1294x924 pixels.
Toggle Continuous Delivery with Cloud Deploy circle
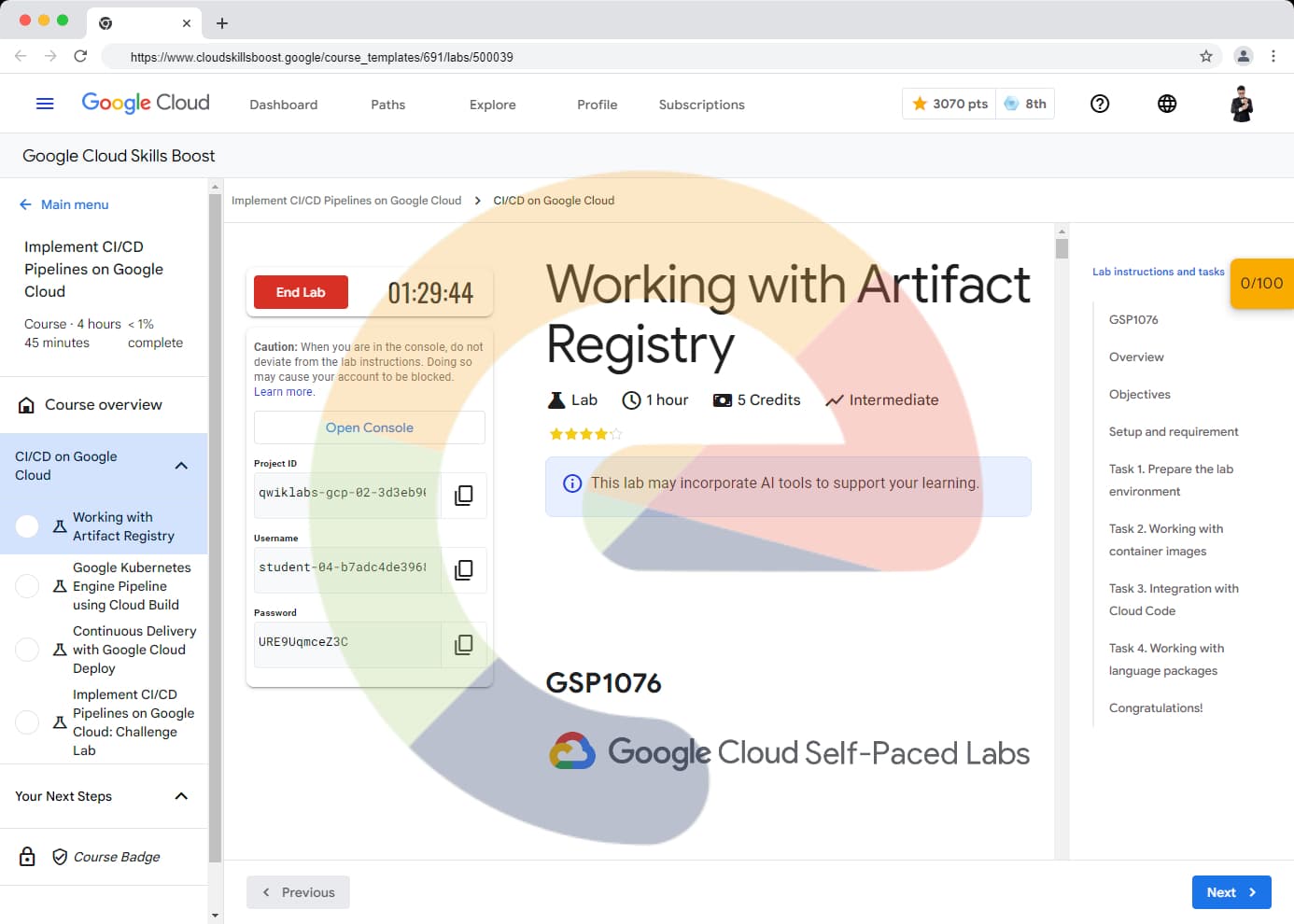pyautogui.click(x=27, y=650)
